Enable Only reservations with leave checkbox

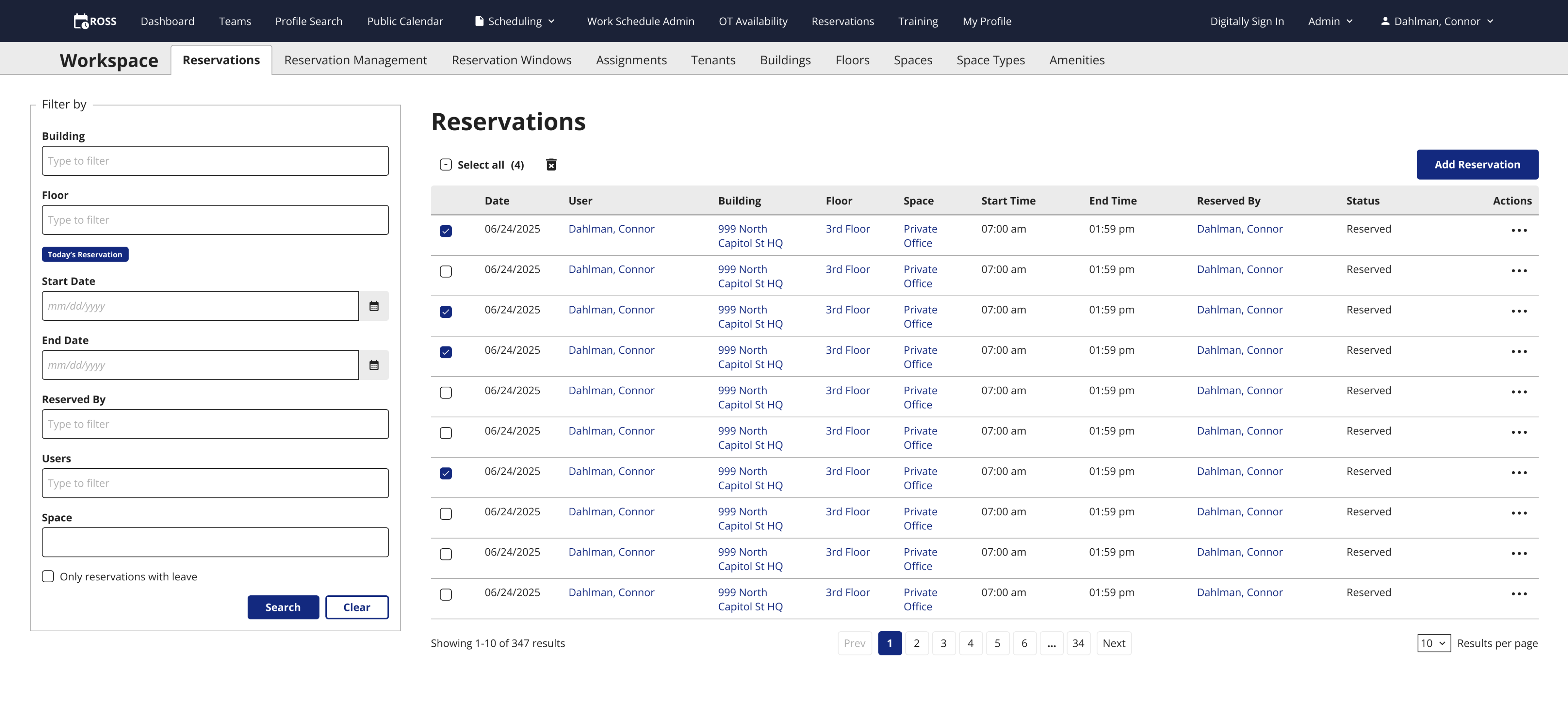[48, 576]
